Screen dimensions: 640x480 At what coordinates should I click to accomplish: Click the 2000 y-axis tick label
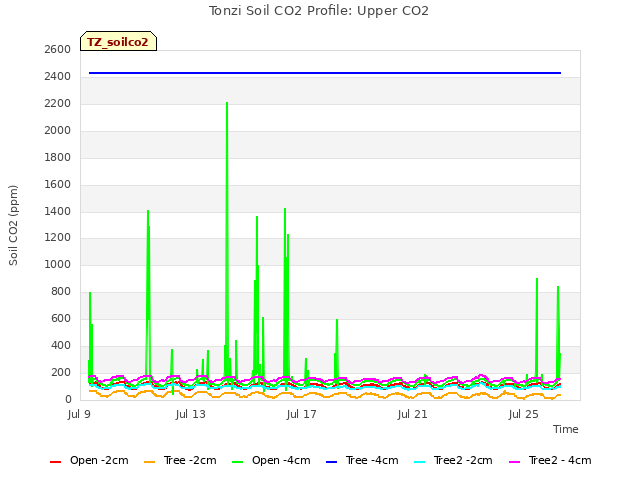click(58, 130)
